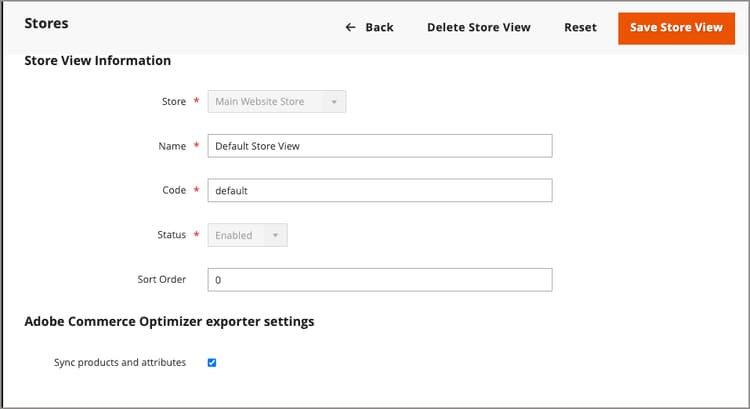Focus the Code input field
This screenshot has width=750, height=409.
380,190
